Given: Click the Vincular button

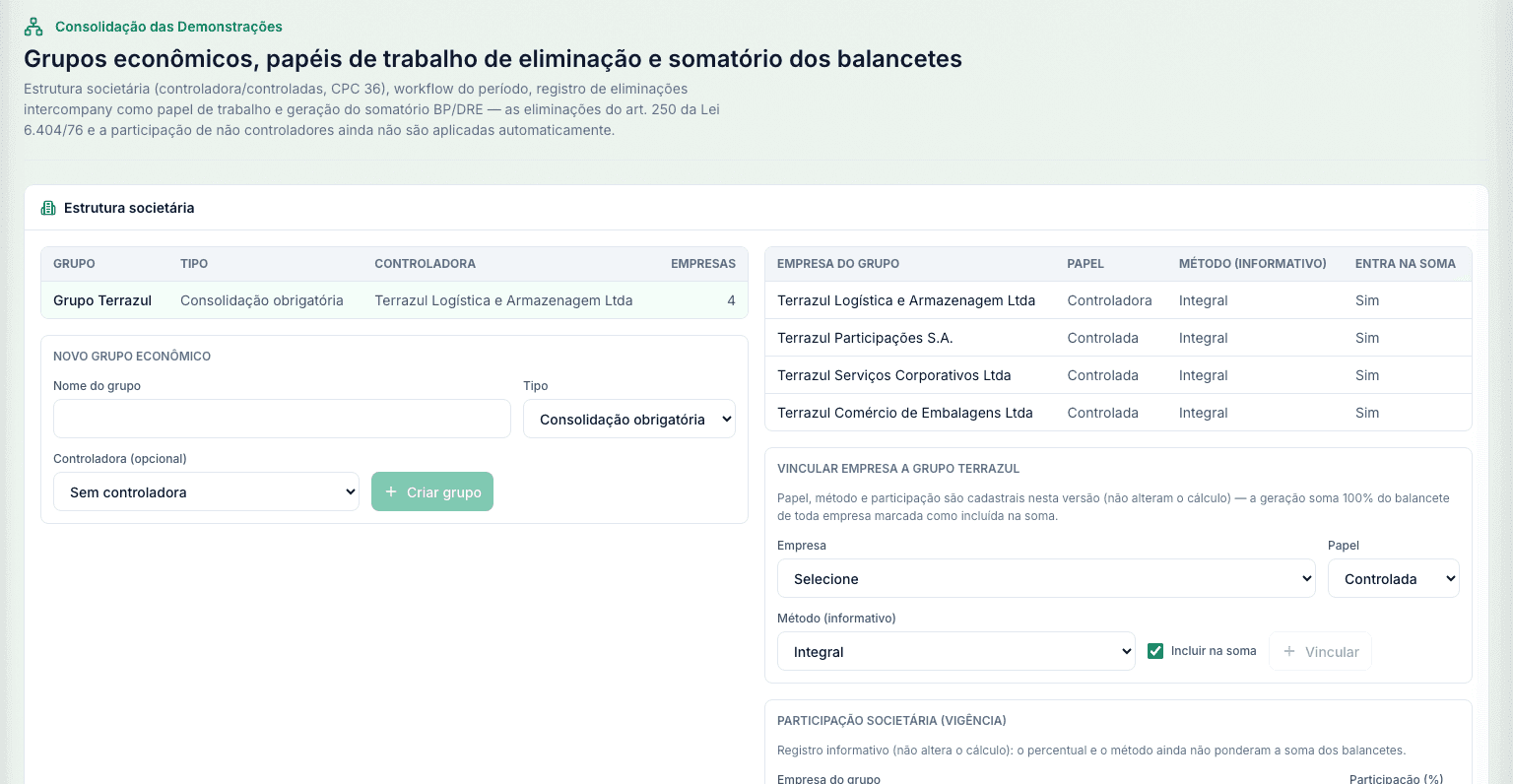Looking at the screenshot, I should [1320, 651].
